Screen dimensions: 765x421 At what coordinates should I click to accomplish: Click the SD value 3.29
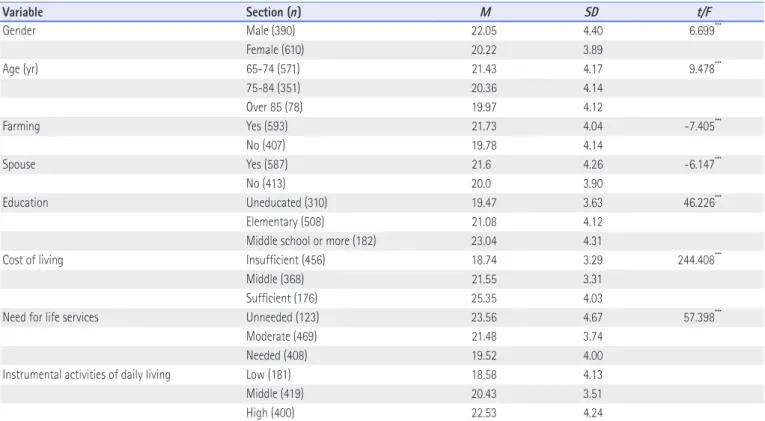[593, 260]
